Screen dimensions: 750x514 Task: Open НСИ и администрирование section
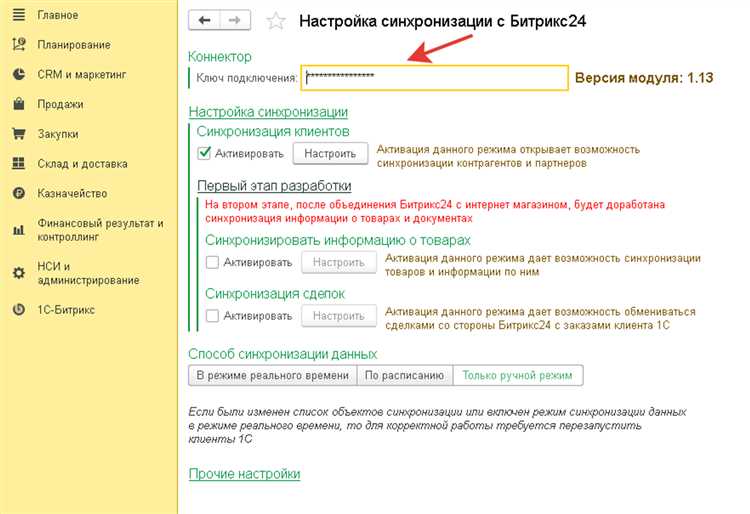click(88, 273)
